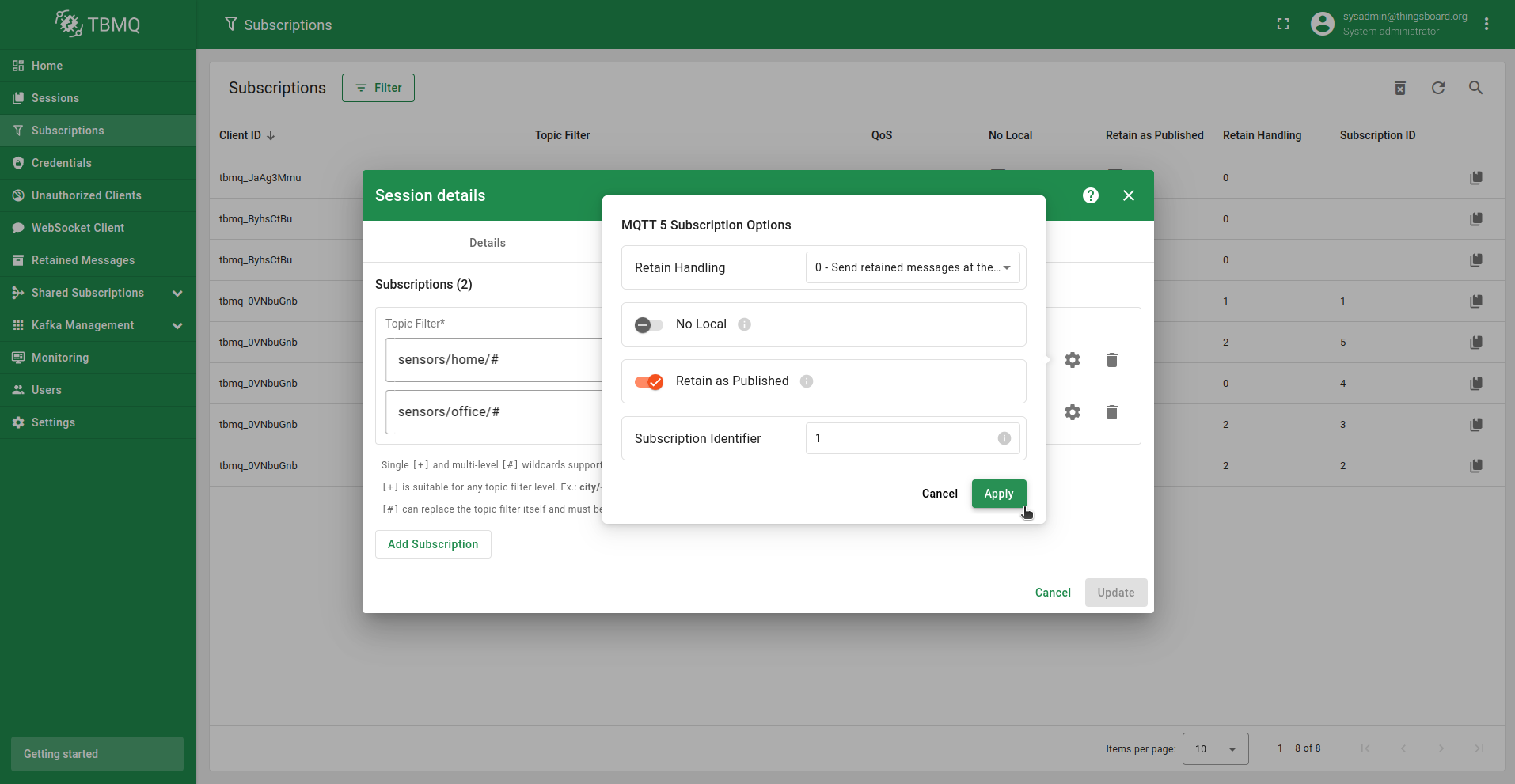Click the clear empty subscriptions trash icon

(x=1399, y=88)
